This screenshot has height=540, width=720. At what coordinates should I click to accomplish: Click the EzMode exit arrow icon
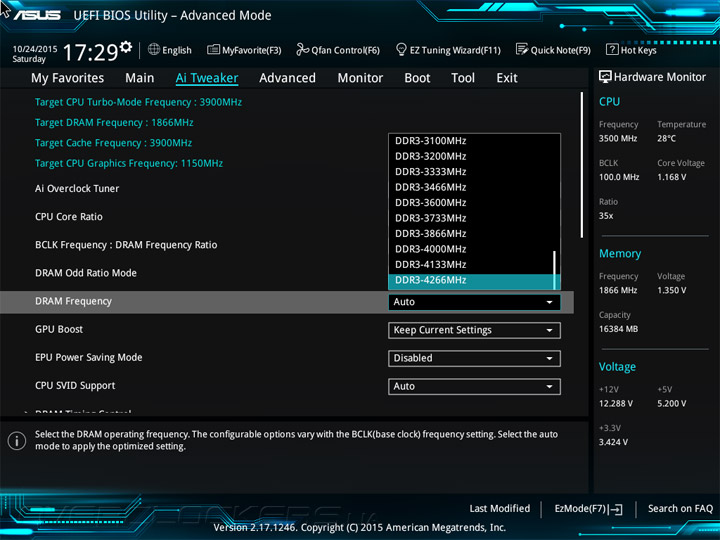click(x=615, y=509)
